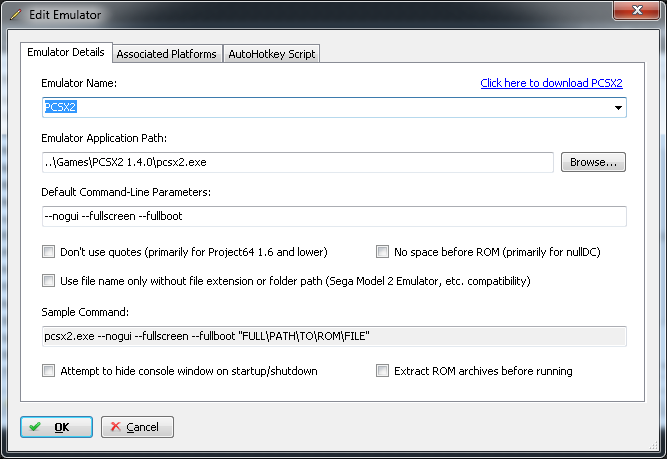Click the Browse... button
667x459 pixels.
pos(593,162)
